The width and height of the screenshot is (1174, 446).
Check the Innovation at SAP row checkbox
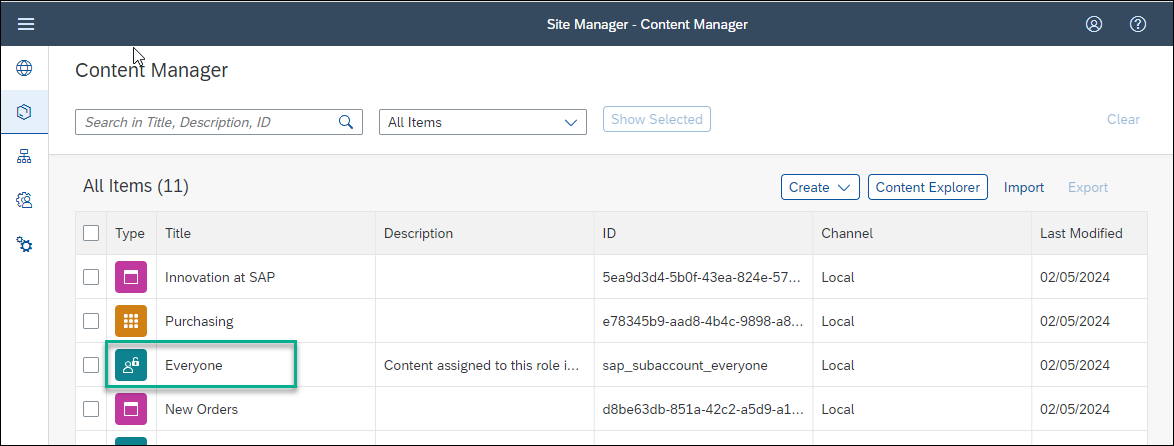[91, 278]
